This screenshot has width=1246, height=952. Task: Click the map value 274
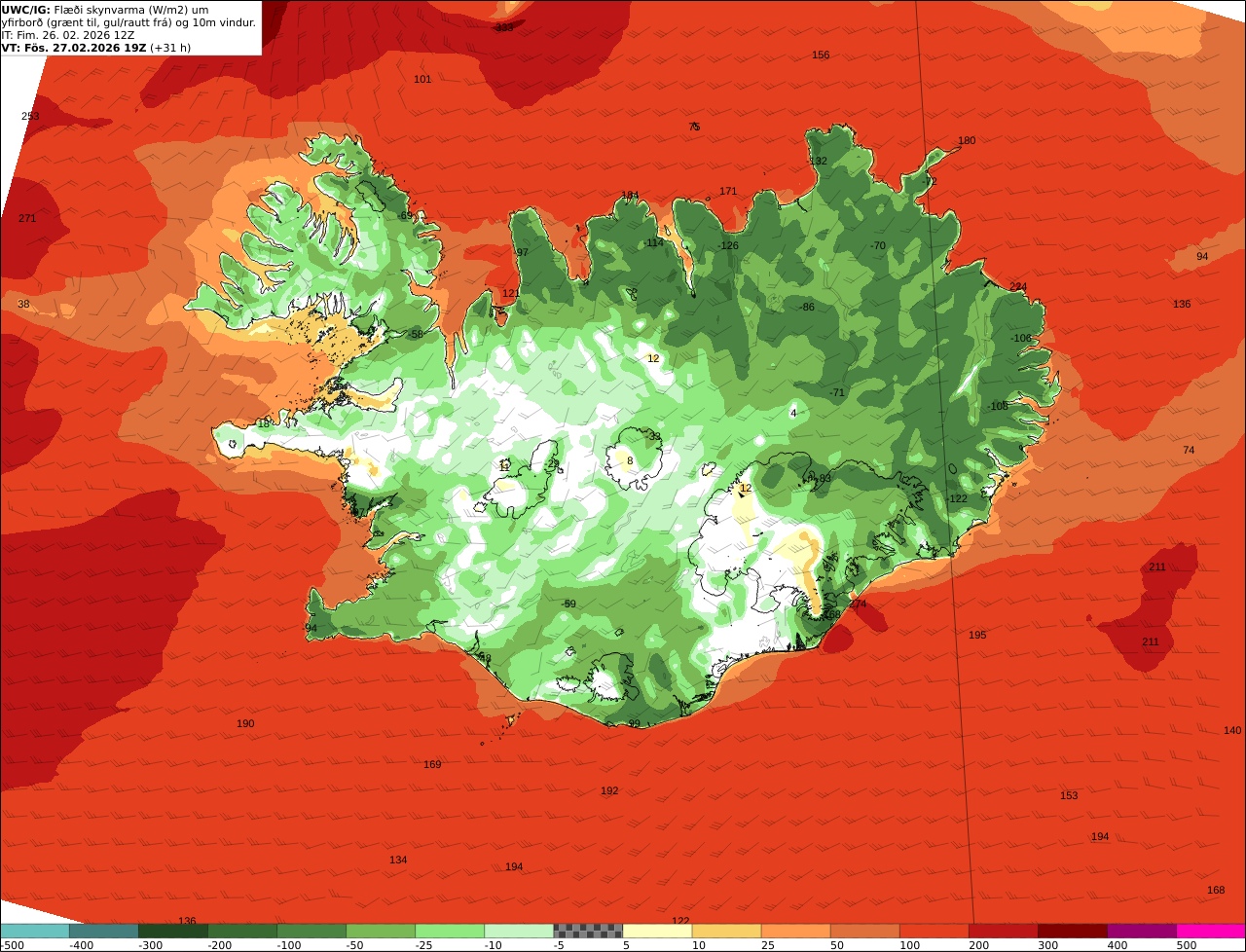[858, 604]
